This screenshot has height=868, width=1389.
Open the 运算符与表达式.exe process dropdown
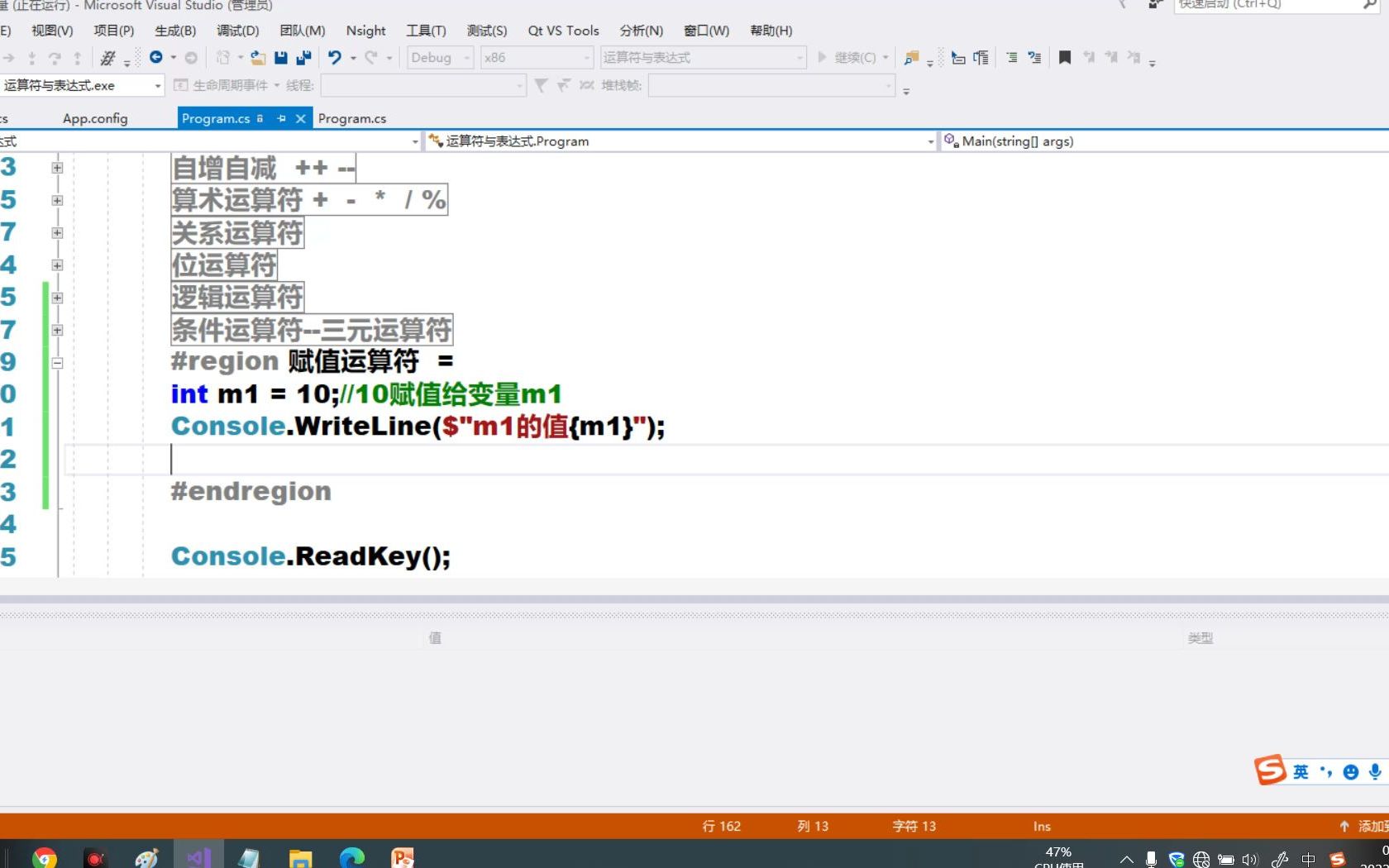[82, 85]
